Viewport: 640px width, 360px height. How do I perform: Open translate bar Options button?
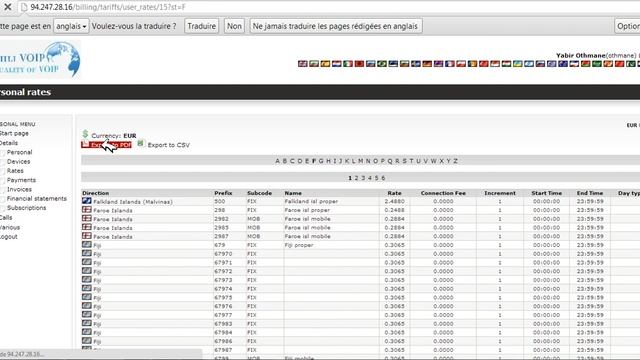tap(628, 26)
